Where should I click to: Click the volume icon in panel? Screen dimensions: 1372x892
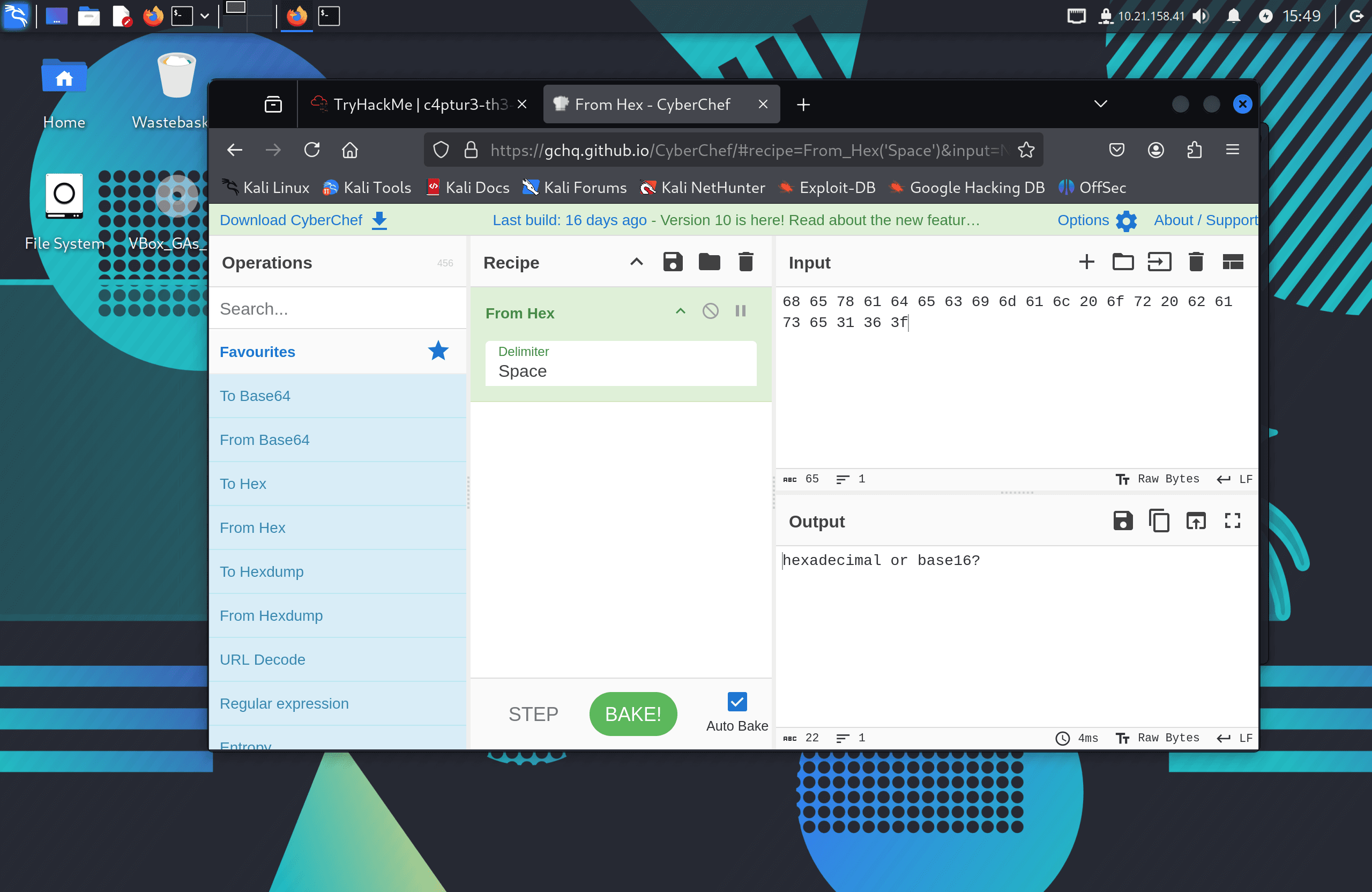tap(1201, 16)
